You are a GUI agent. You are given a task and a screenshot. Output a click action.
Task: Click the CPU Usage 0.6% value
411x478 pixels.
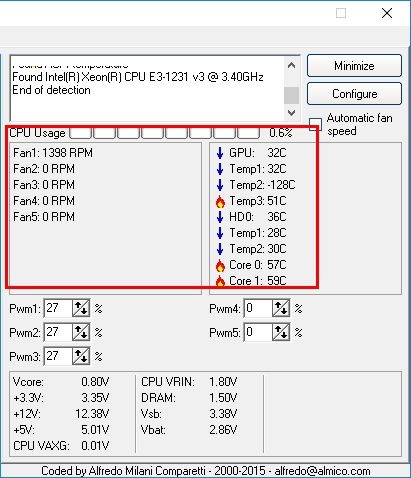point(281,133)
